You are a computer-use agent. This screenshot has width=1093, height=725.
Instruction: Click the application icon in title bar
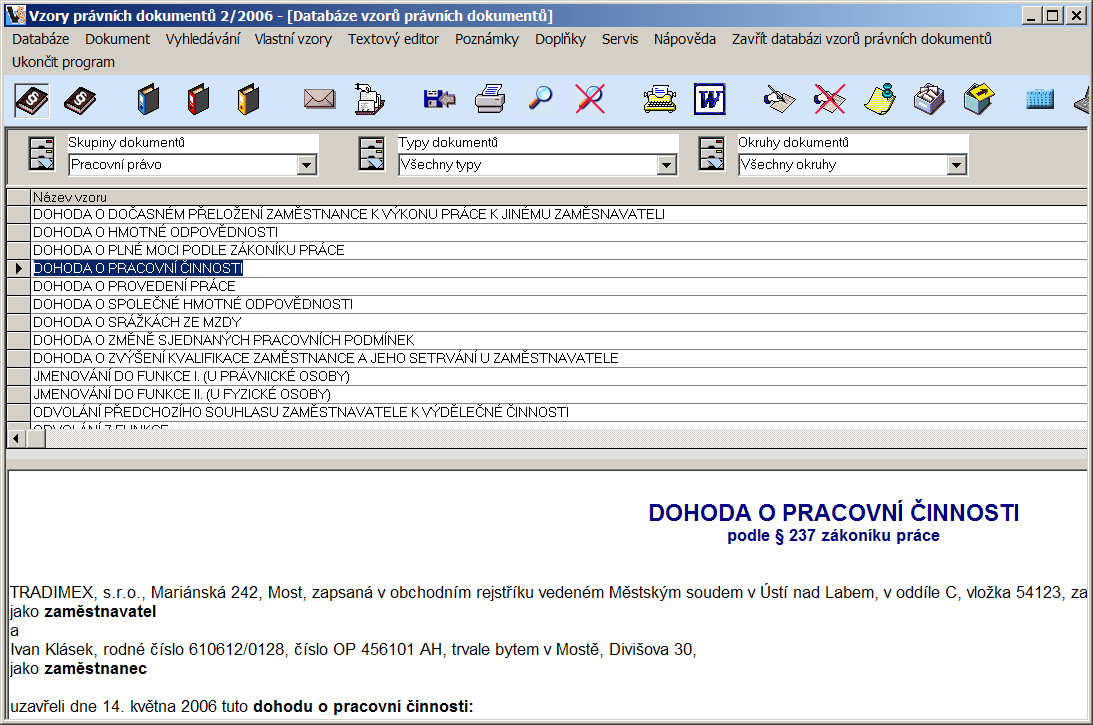[15, 15]
